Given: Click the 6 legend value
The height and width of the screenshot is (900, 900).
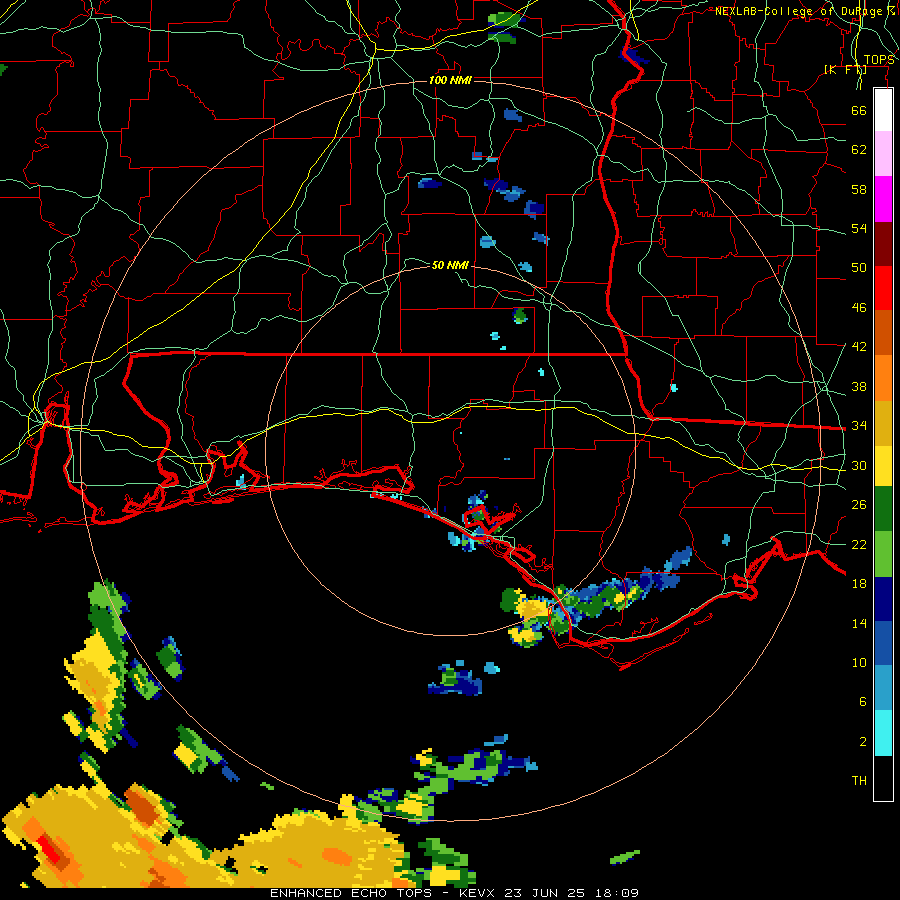Looking at the screenshot, I should click(862, 702).
